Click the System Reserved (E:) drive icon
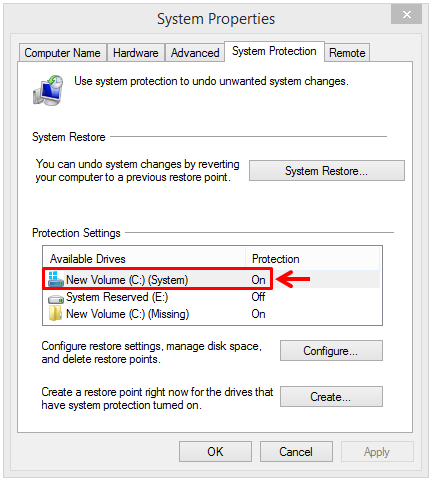The image size is (430, 481). click(55, 298)
